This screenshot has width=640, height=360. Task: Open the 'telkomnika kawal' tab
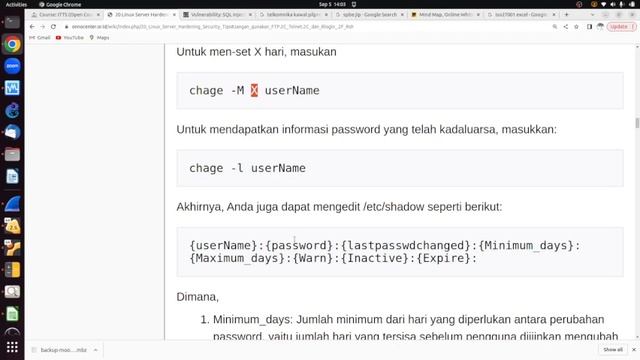coord(293,15)
